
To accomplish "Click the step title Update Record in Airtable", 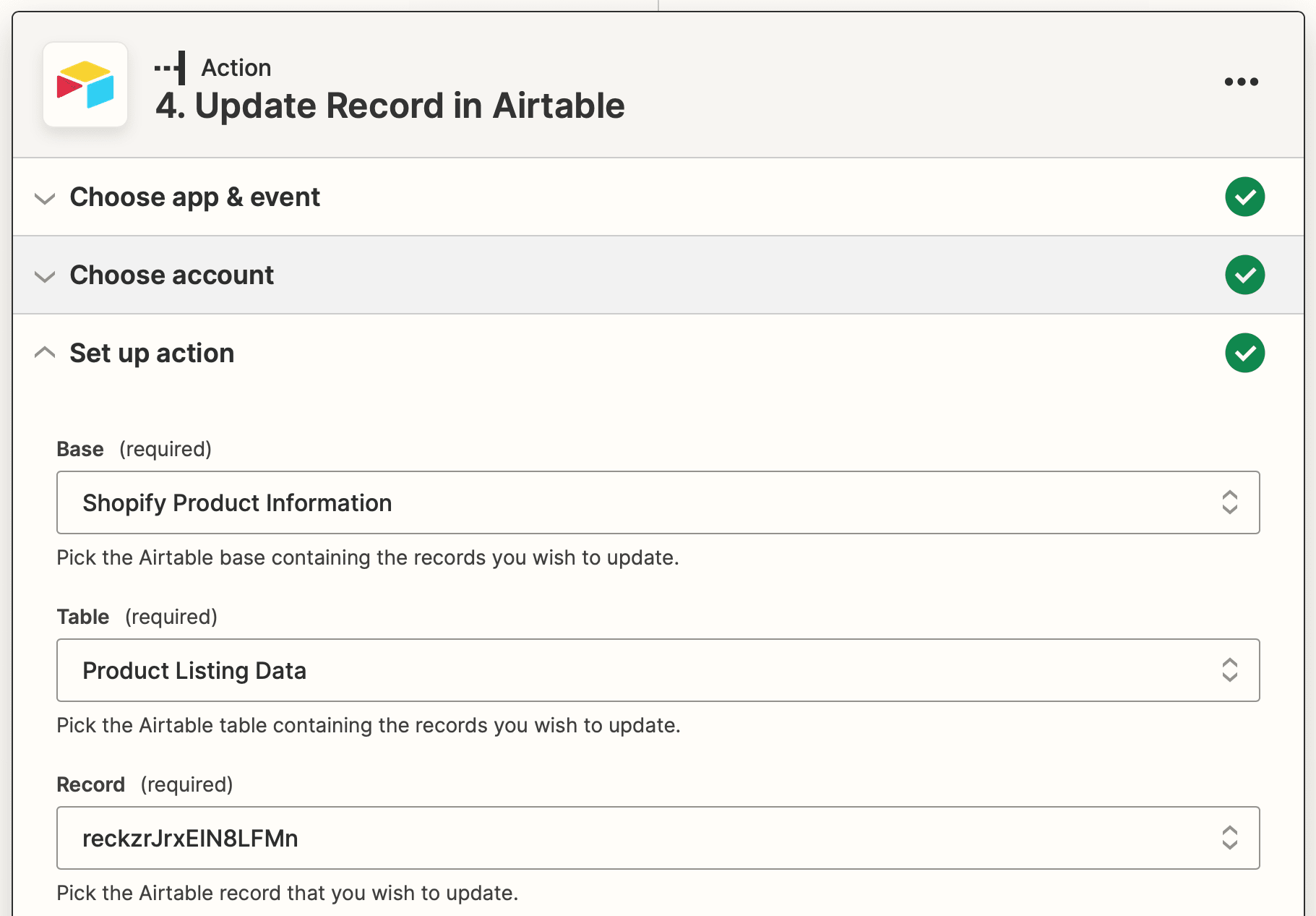I will pyautogui.click(x=390, y=106).
